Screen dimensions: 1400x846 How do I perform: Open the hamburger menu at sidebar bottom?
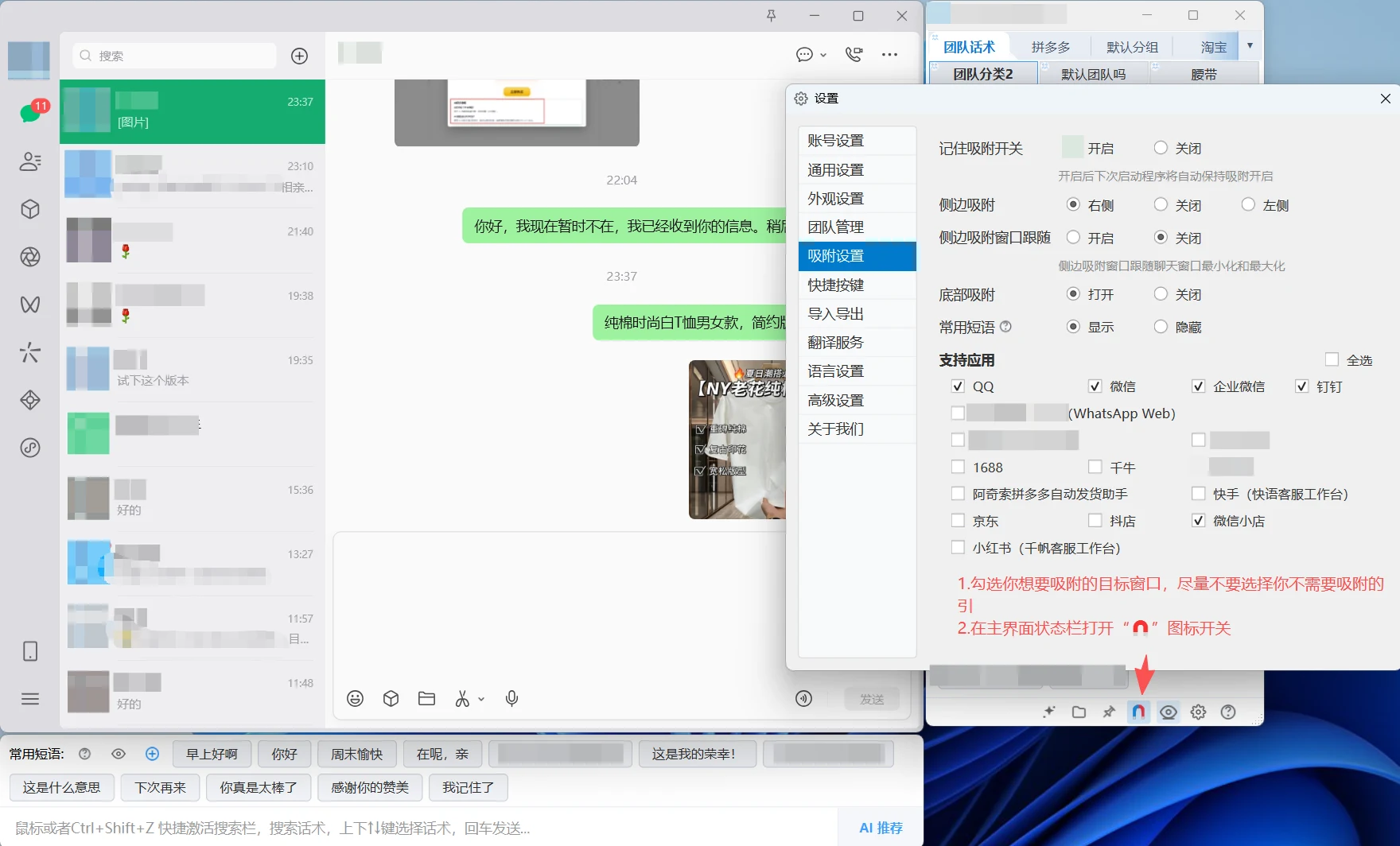click(x=30, y=699)
